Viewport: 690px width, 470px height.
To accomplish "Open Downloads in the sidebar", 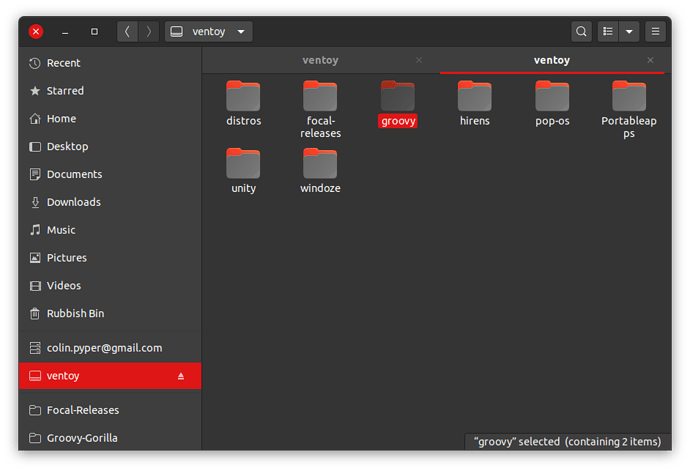I will point(110,202).
